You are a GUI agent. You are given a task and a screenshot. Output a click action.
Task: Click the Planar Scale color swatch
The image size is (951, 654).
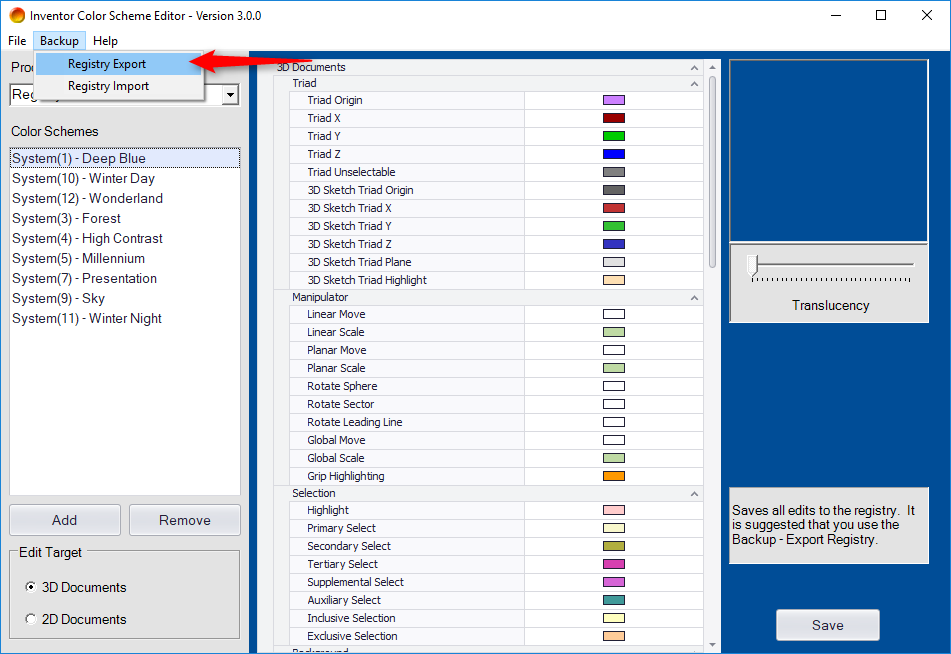pyautogui.click(x=614, y=368)
